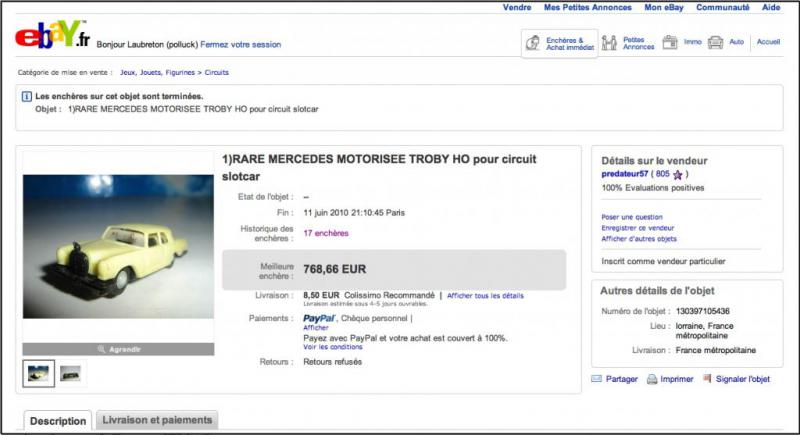Open the Communauté menu
800x435 pixels.
(x=723, y=7)
